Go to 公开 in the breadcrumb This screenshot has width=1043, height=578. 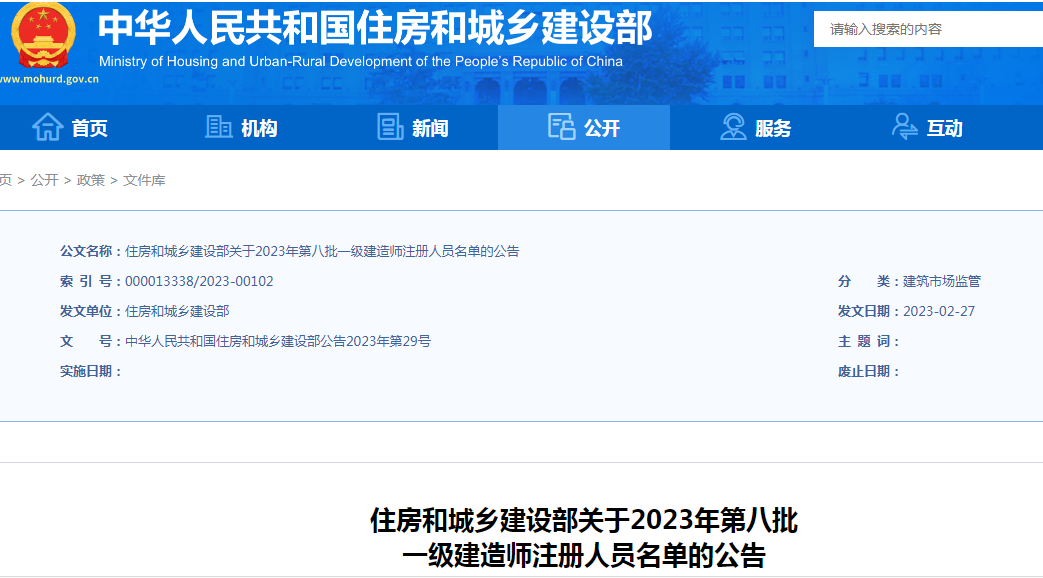(x=45, y=180)
